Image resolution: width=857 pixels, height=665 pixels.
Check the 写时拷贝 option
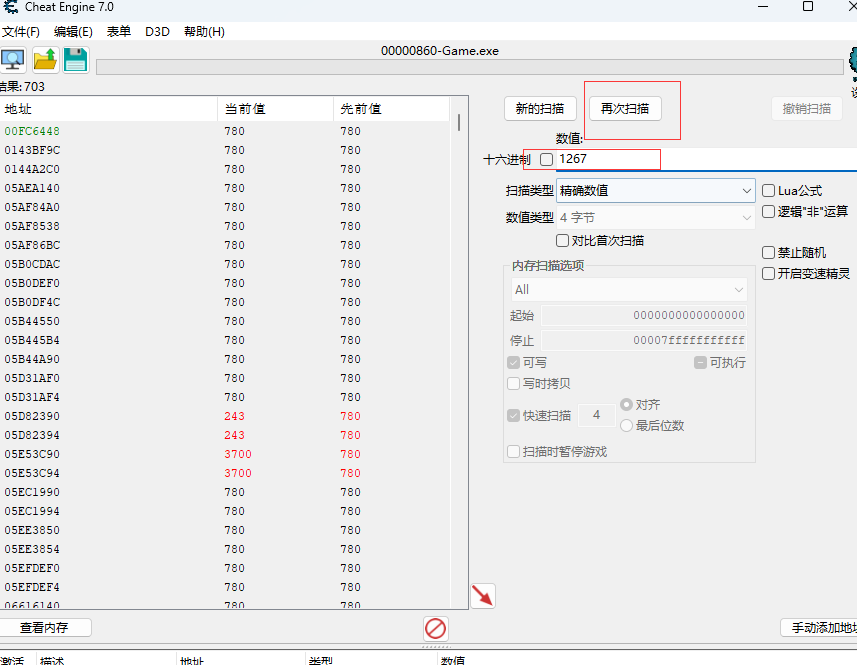(x=513, y=384)
